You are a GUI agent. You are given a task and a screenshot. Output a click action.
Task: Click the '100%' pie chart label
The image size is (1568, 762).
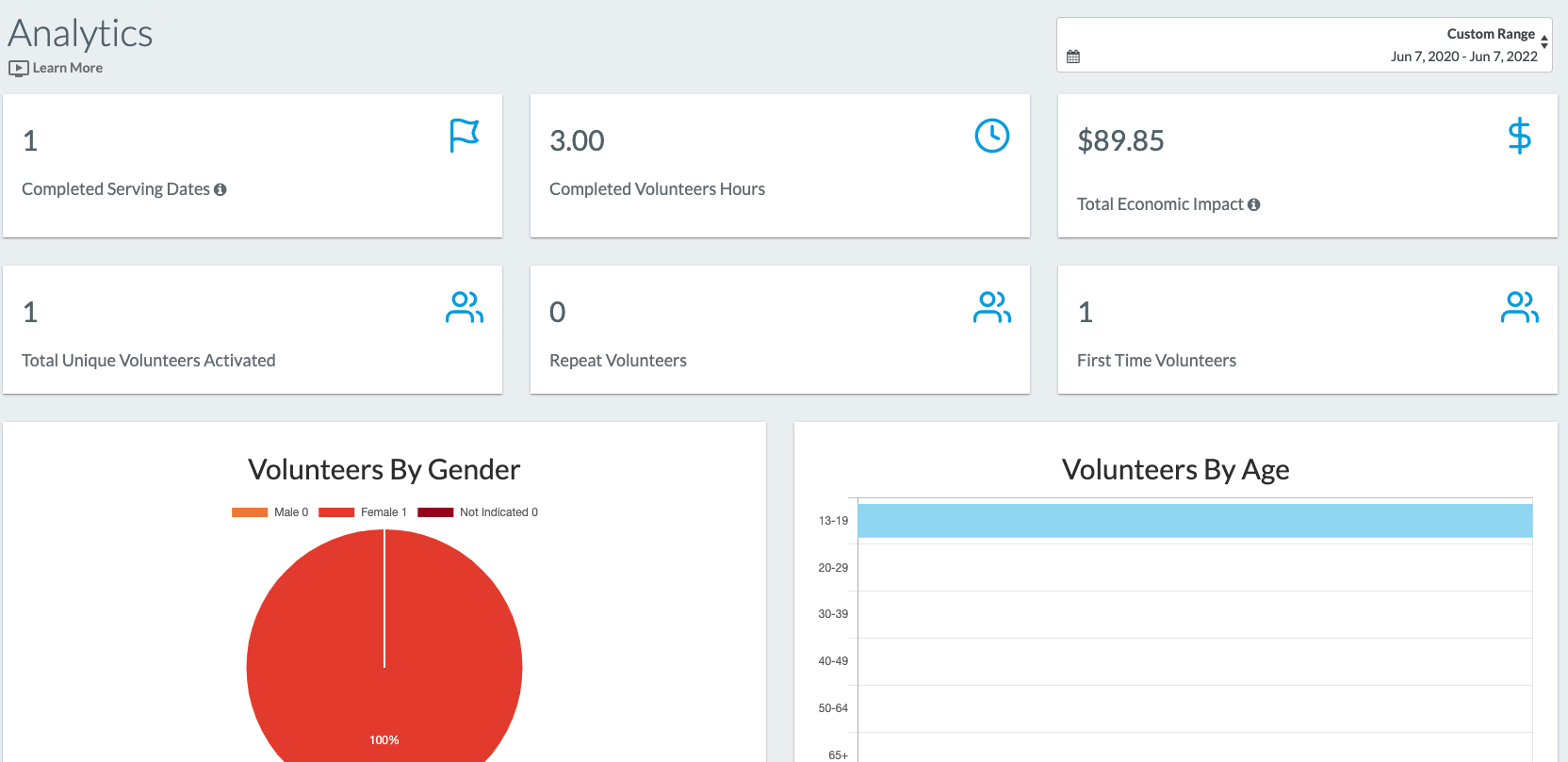click(x=384, y=740)
